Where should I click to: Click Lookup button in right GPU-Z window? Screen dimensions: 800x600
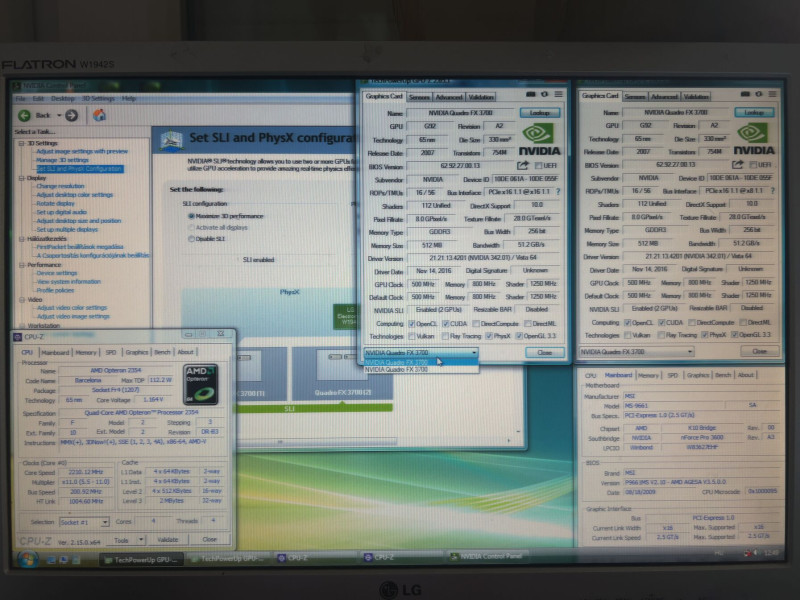(754, 112)
